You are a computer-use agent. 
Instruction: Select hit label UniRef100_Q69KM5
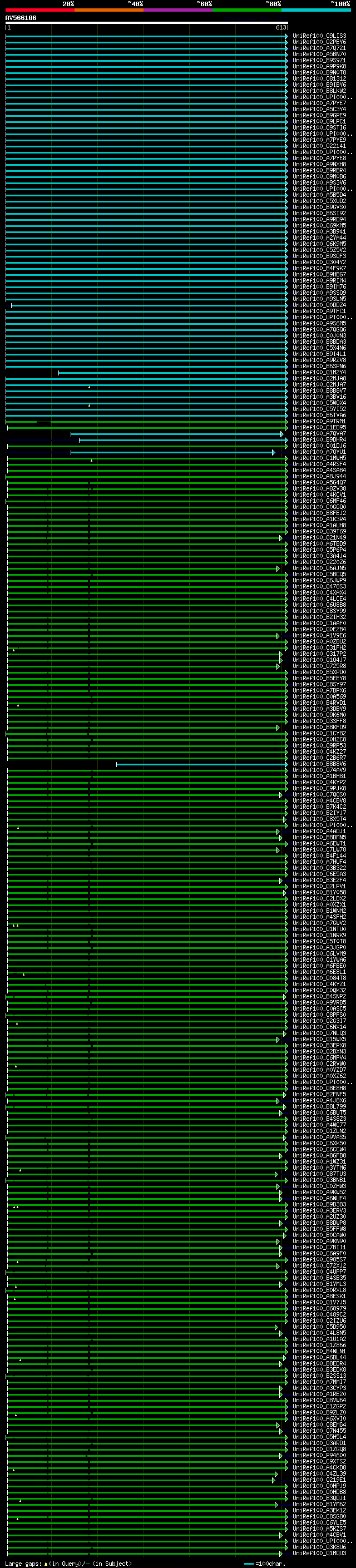pos(319,226)
